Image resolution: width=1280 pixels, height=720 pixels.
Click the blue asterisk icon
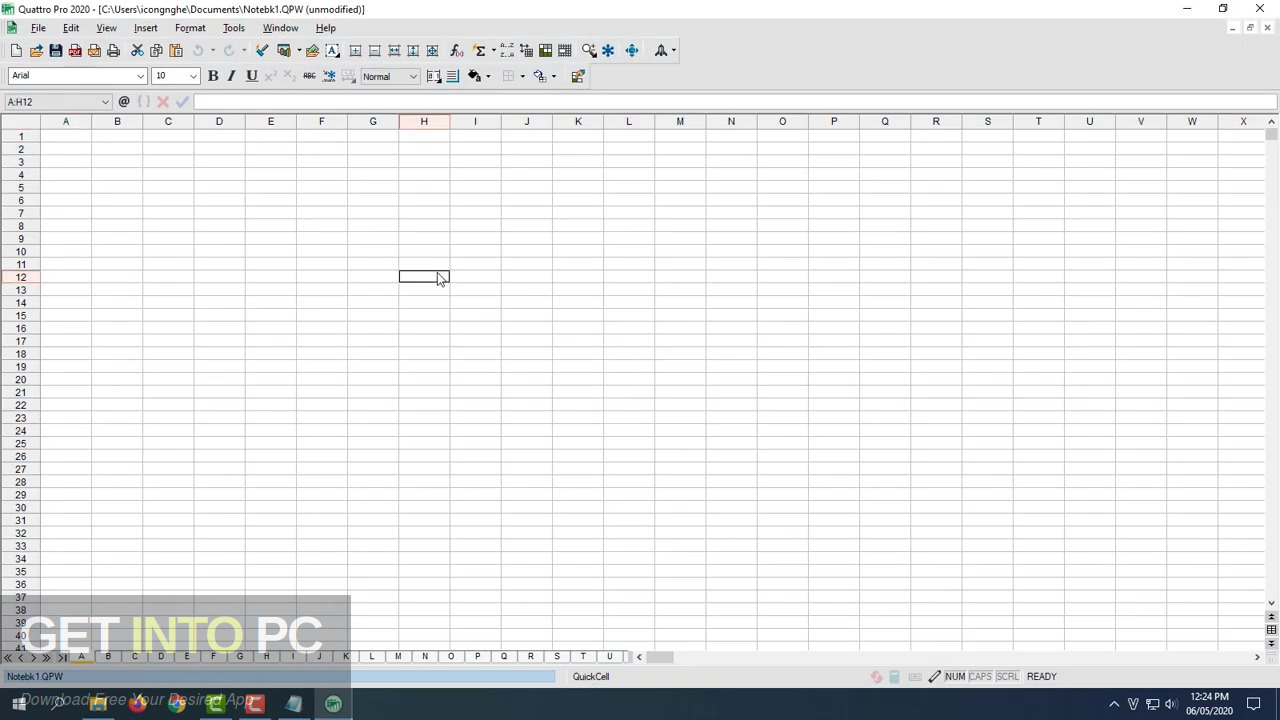pyautogui.click(x=608, y=51)
